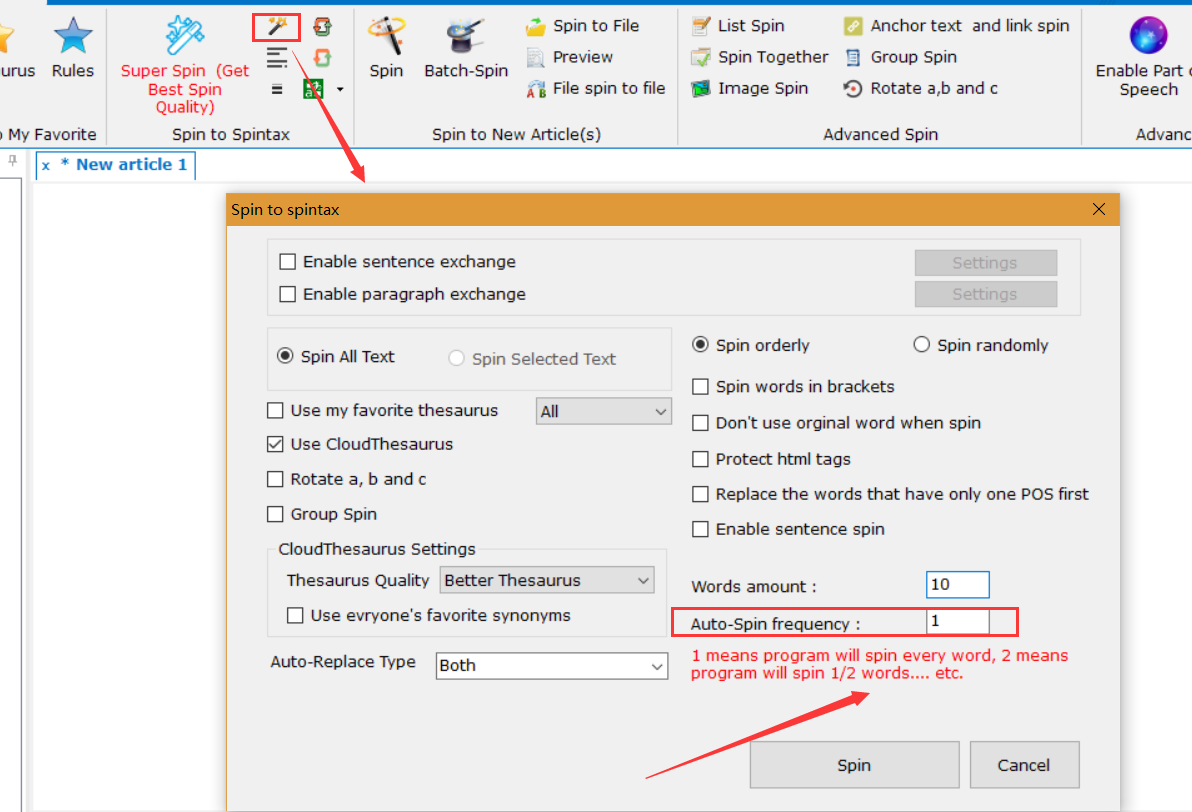This screenshot has width=1192, height=812.
Task: Click the Rotate a,b and c icon
Action: 852,88
